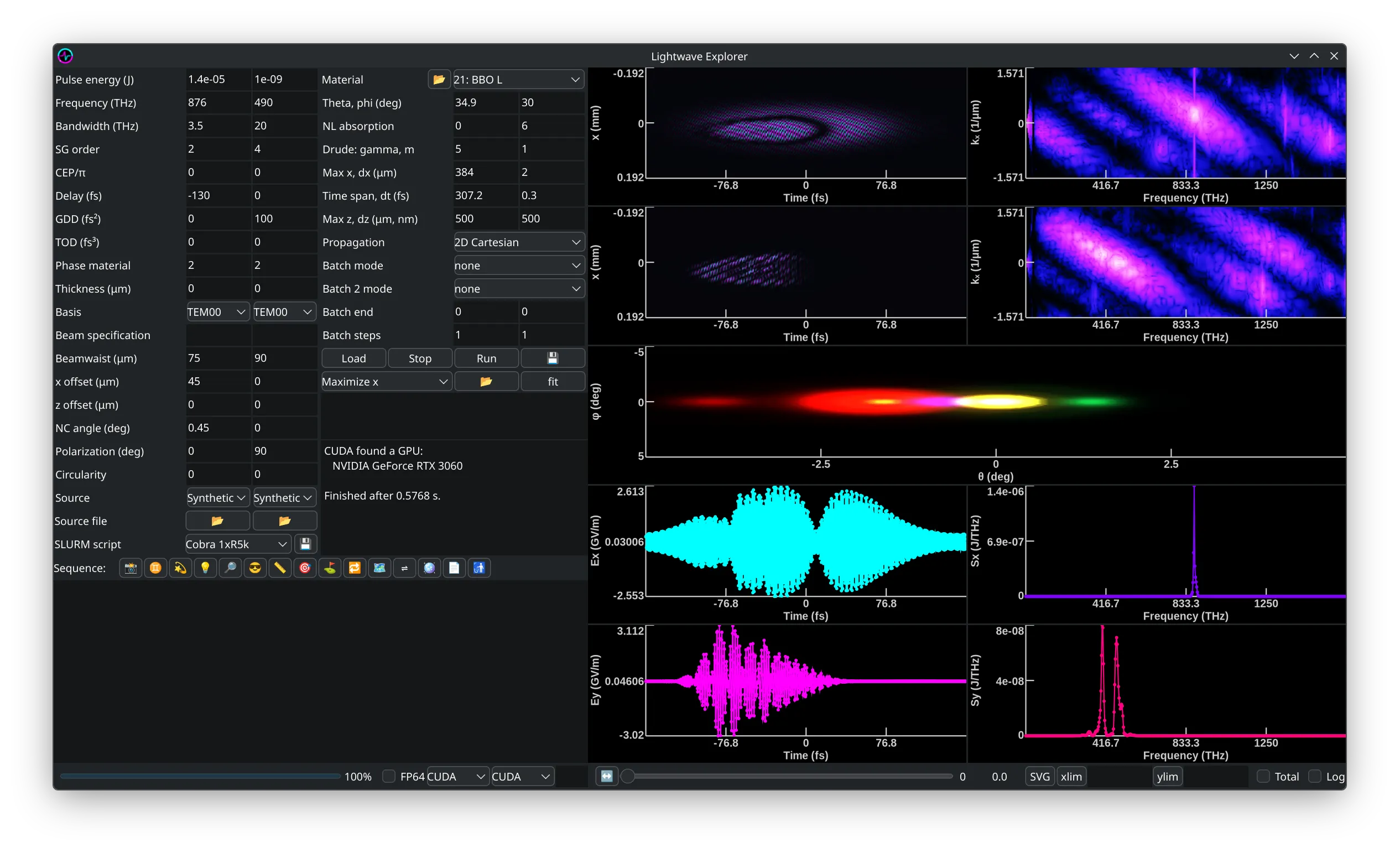Toggle the Total checkbox
Screen dimensions: 1400x853
1263,776
